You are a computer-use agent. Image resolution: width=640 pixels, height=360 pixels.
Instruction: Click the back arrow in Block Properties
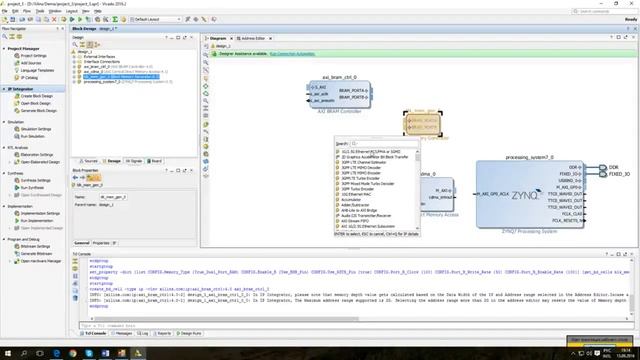(75, 178)
